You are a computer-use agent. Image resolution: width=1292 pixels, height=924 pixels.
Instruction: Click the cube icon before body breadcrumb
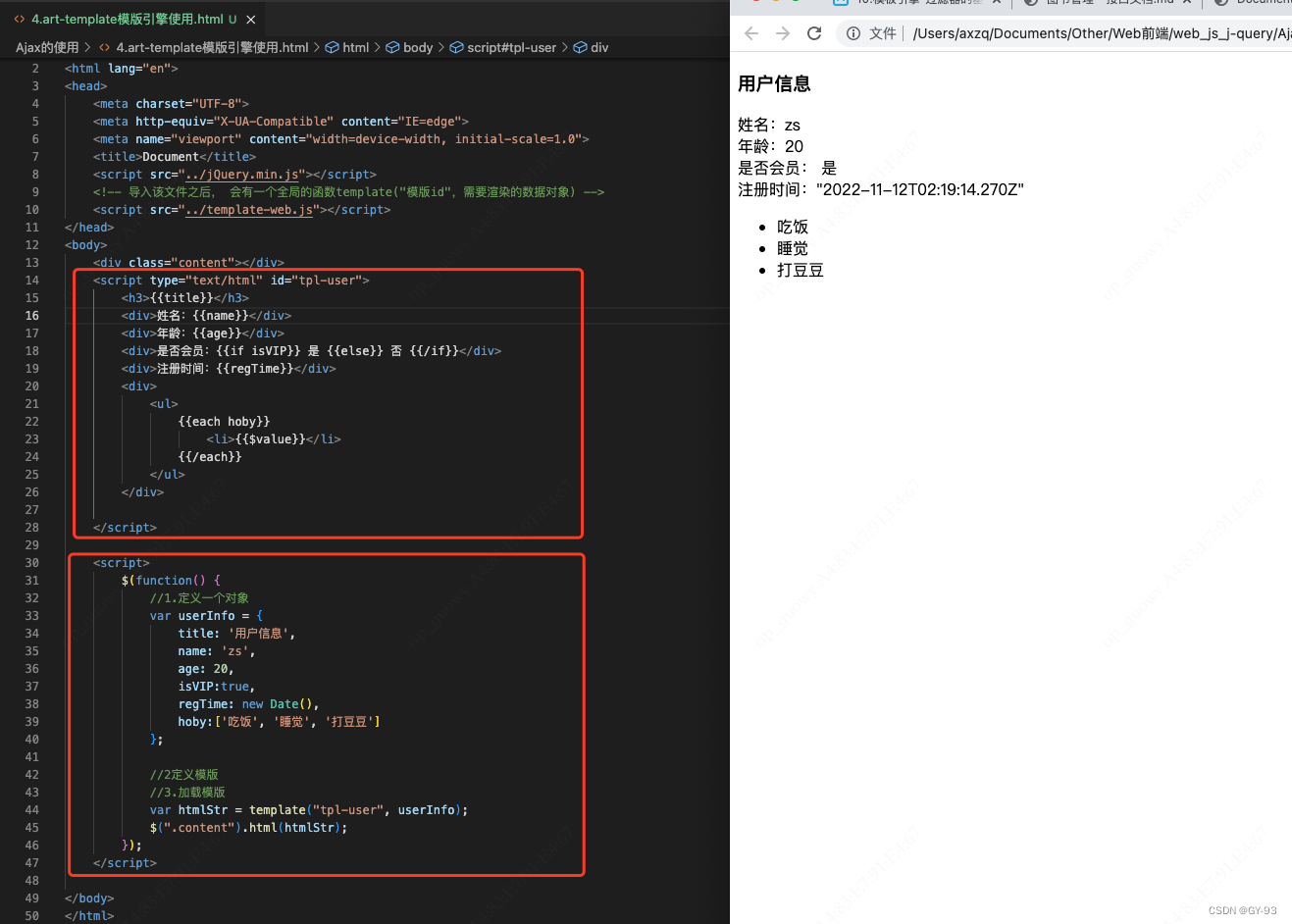(x=392, y=47)
